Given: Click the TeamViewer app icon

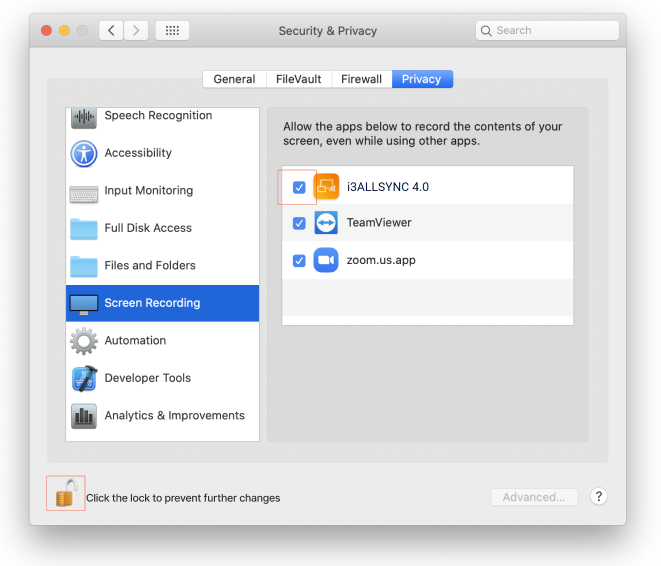Looking at the screenshot, I should pos(326,223).
